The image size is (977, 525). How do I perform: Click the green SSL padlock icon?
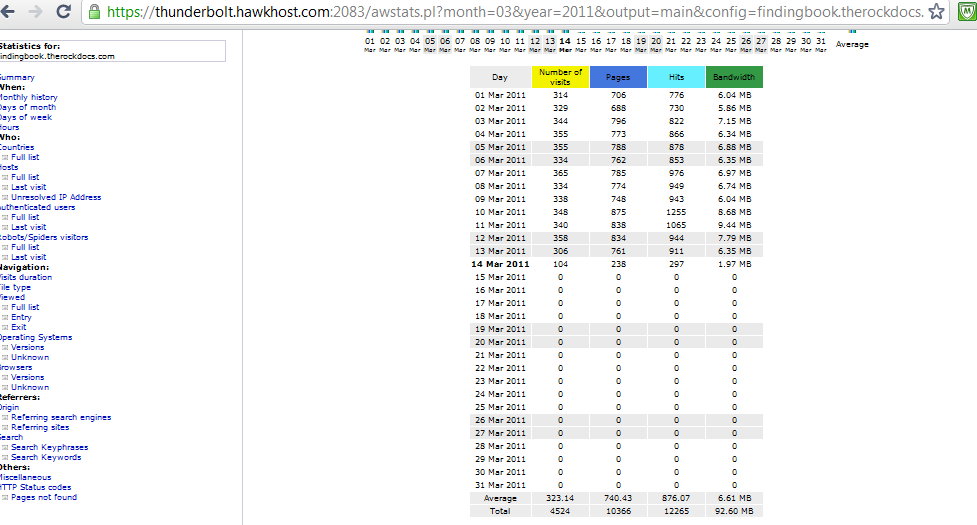click(x=95, y=12)
